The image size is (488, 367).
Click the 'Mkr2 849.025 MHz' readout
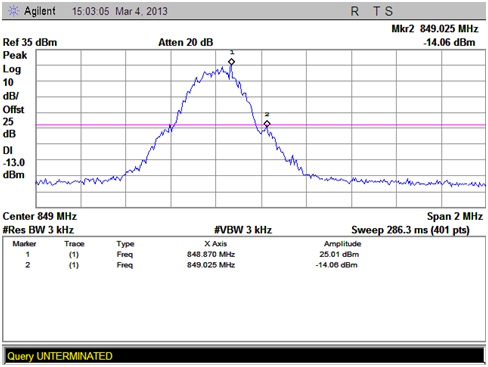[435, 29]
